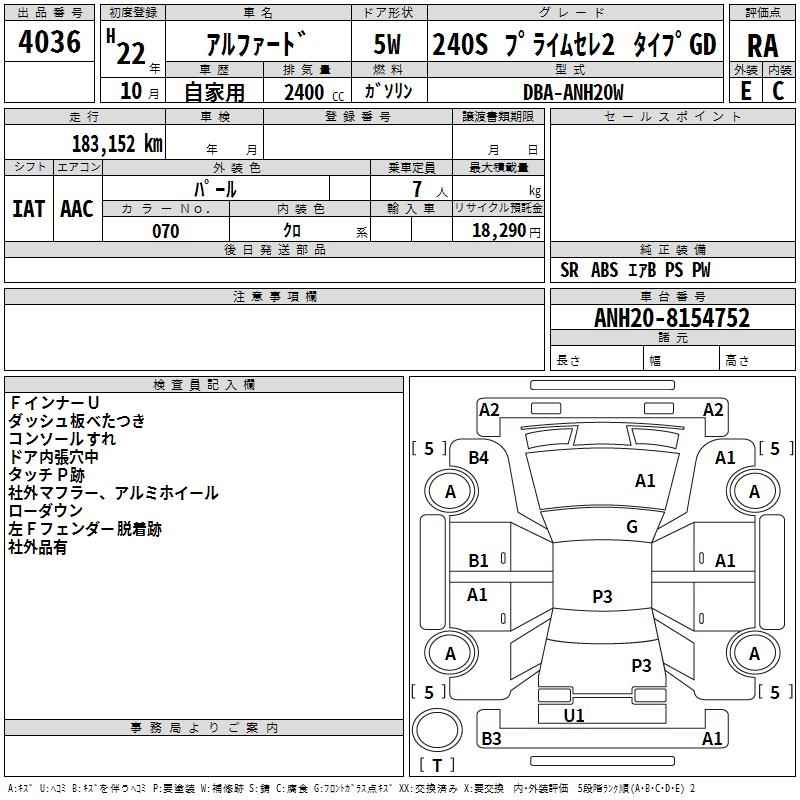The image size is (800, 800).
Task: Click the 車台番号 header
Action: pyautogui.click(x=672, y=296)
